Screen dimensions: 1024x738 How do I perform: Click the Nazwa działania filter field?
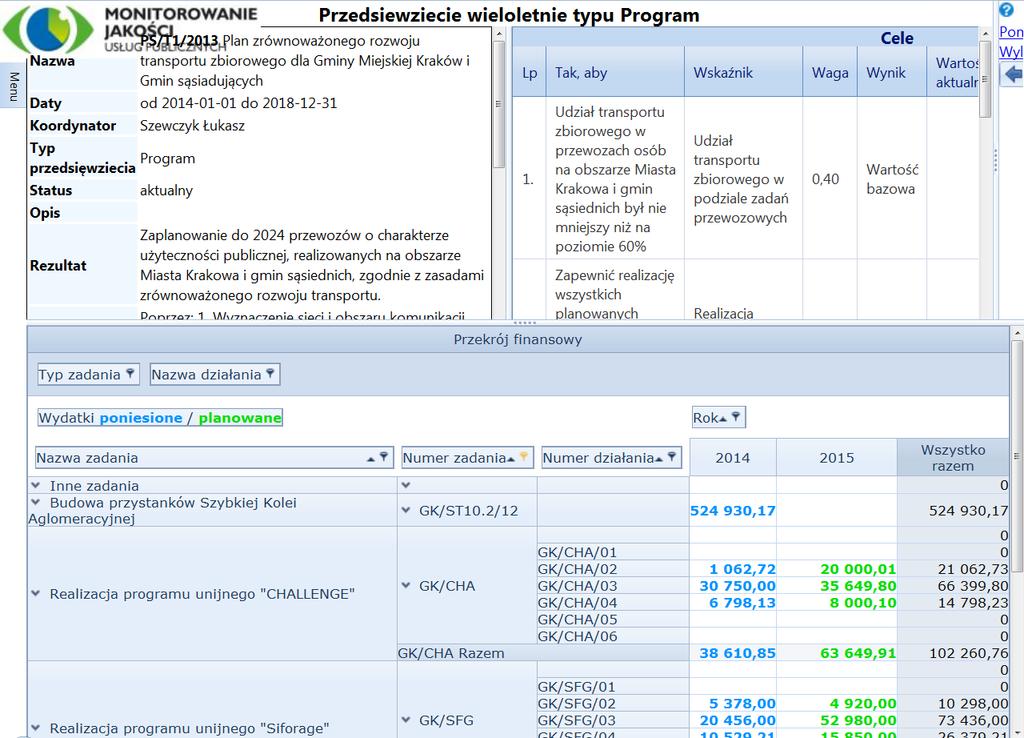click(x=215, y=374)
